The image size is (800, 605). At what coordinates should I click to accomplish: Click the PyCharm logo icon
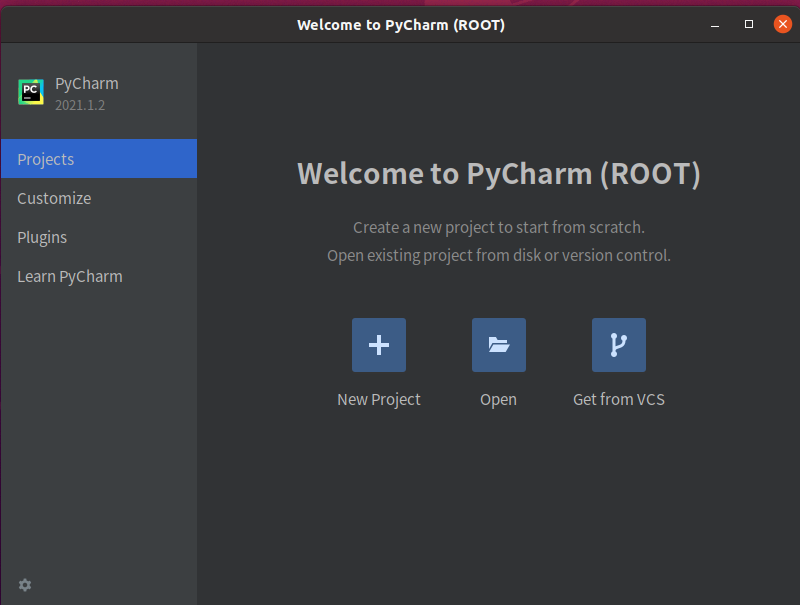31,92
